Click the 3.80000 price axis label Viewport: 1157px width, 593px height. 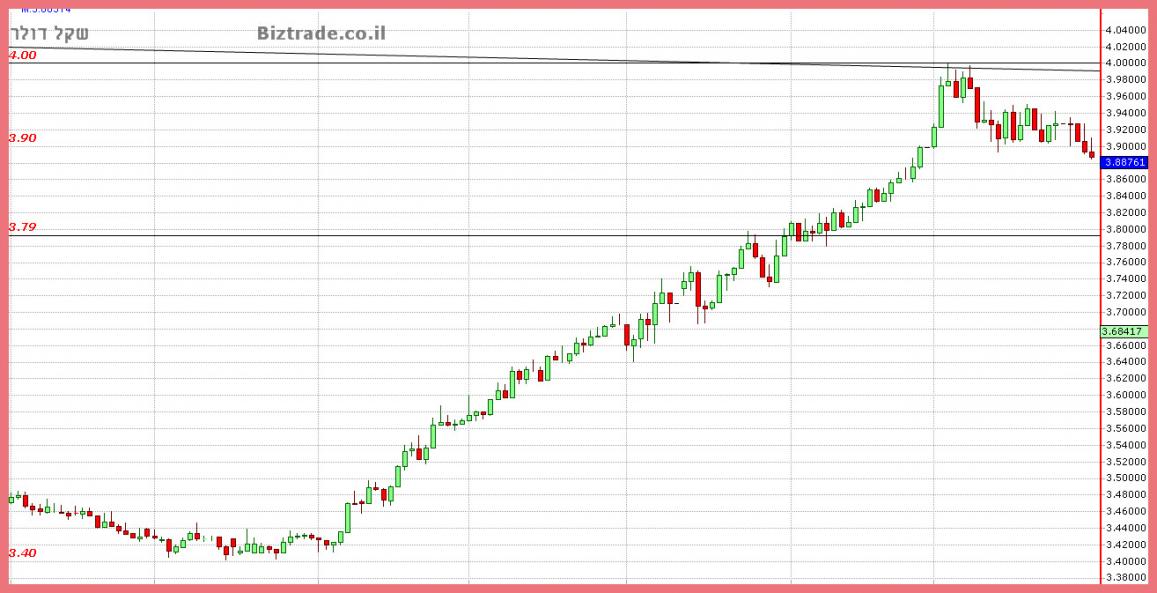[x=1125, y=229]
